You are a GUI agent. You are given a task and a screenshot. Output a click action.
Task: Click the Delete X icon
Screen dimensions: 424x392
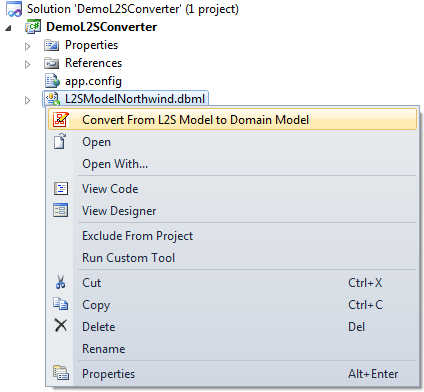61,325
